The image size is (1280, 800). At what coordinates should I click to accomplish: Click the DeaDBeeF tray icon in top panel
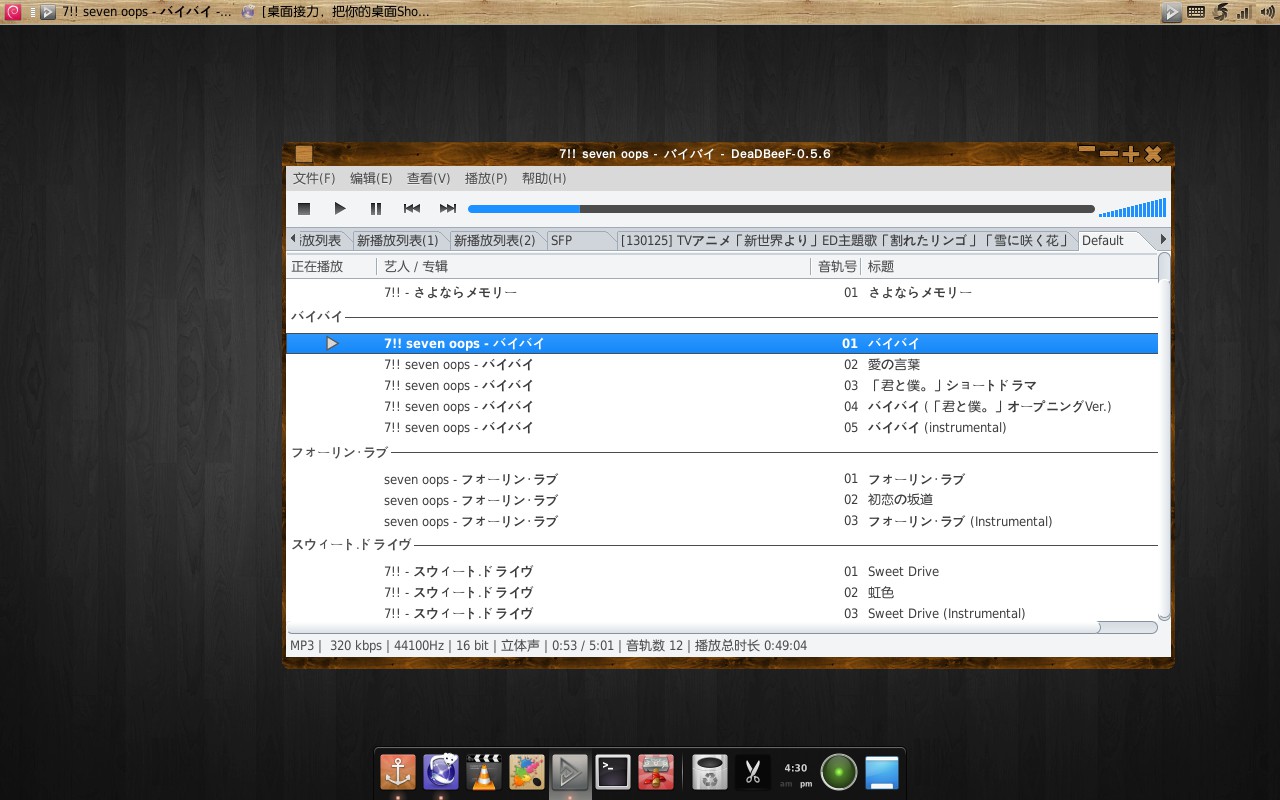(x=1171, y=12)
